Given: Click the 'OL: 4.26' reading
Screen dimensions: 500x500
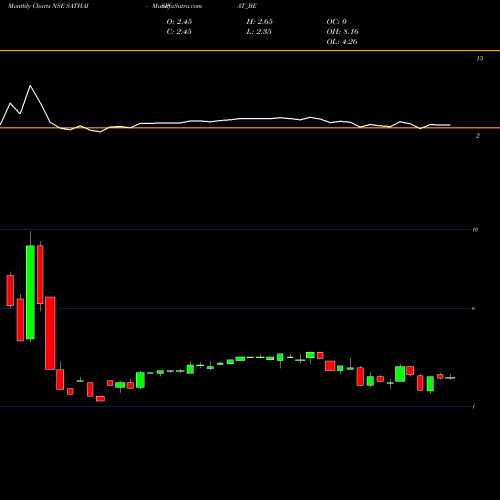Looking at the screenshot, I should [342, 42].
